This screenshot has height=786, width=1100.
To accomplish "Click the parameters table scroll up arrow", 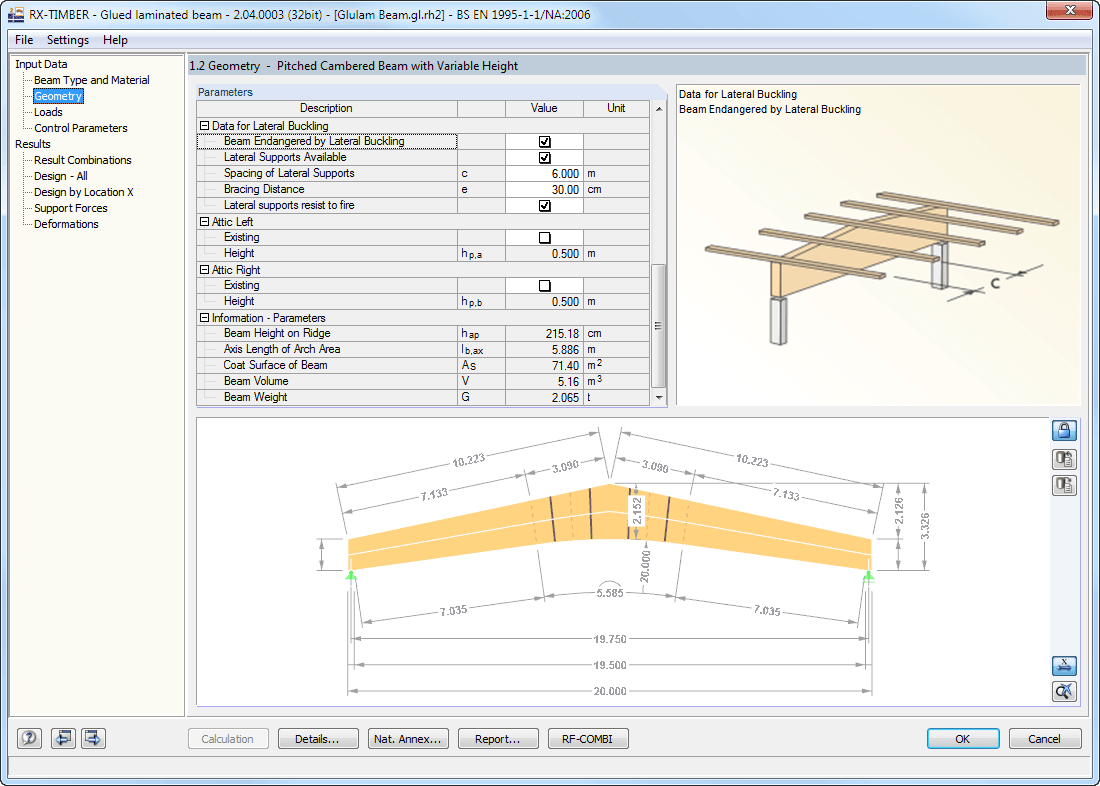I will 658,109.
